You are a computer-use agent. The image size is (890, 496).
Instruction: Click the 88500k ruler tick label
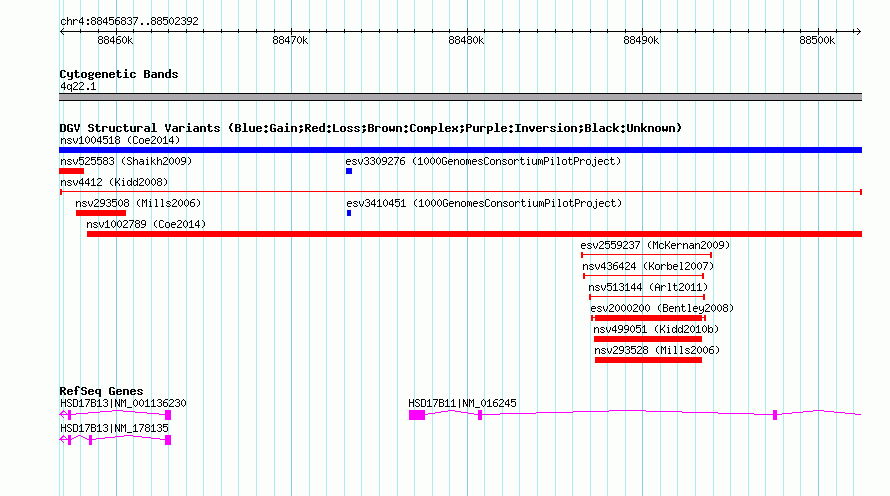[x=817, y=40]
